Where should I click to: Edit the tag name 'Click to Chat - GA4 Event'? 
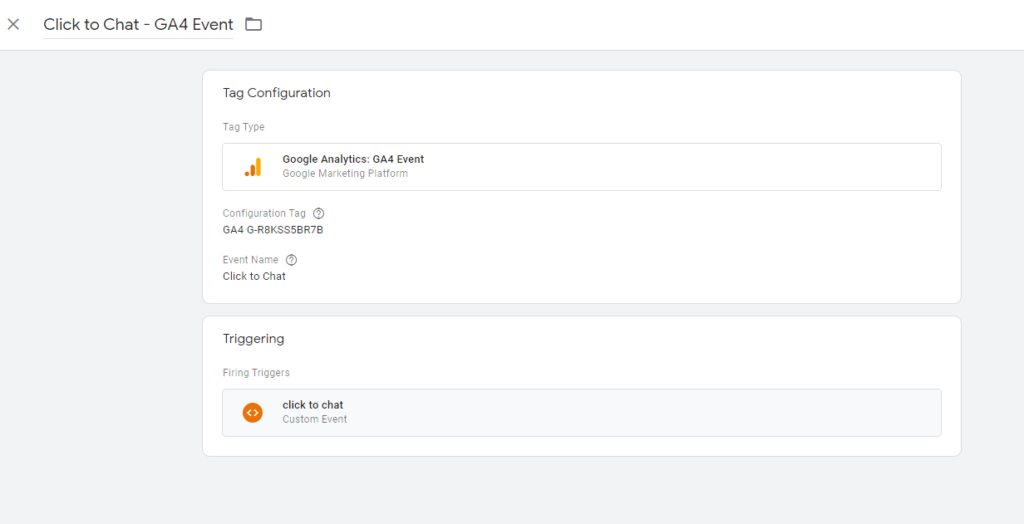pyautogui.click(x=138, y=24)
